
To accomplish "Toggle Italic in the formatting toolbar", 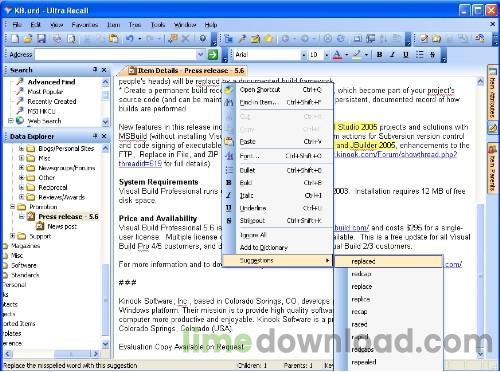I will (x=393, y=54).
